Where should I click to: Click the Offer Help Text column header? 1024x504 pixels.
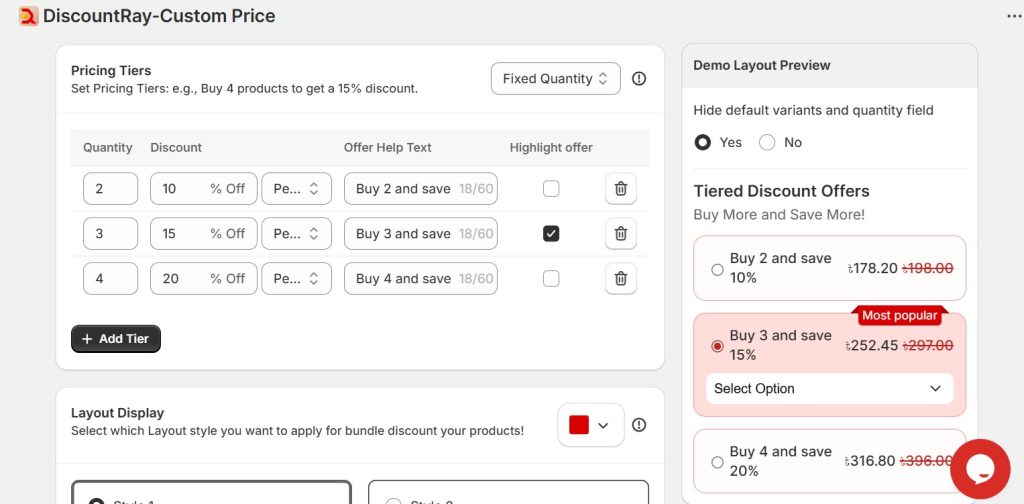[x=388, y=148]
